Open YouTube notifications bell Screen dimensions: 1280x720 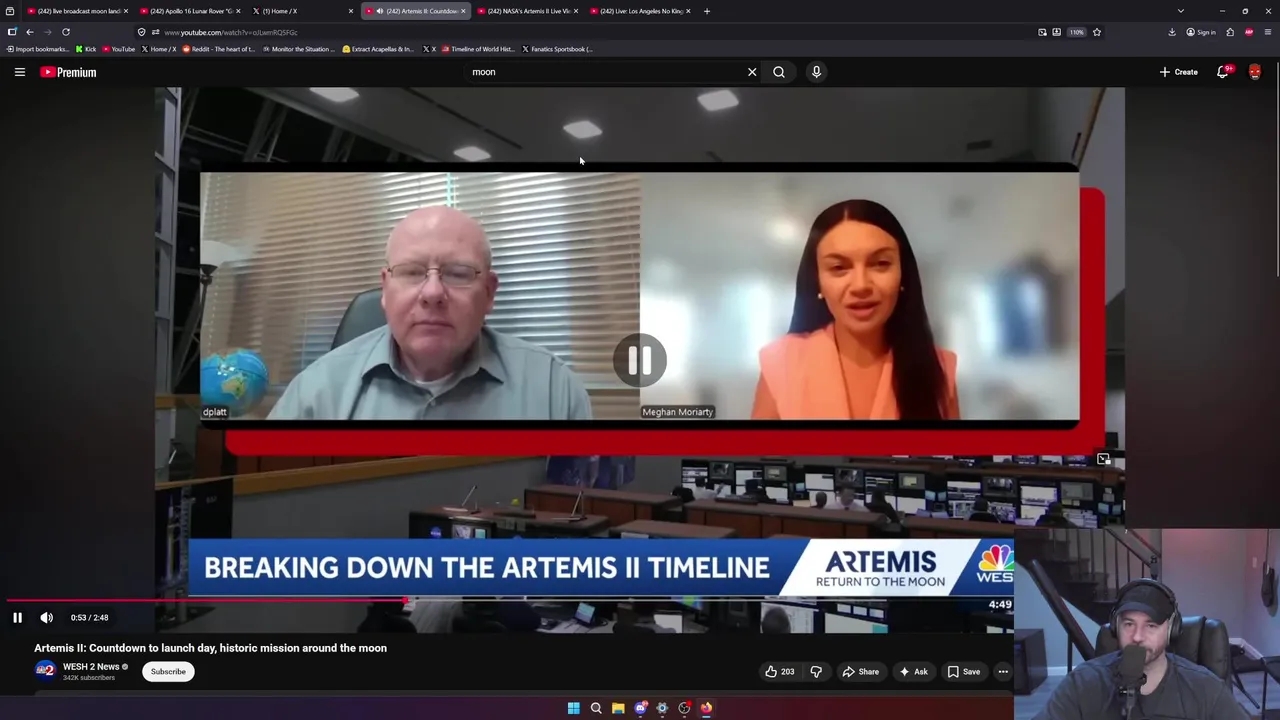pyautogui.click(x=1223, y=72)
